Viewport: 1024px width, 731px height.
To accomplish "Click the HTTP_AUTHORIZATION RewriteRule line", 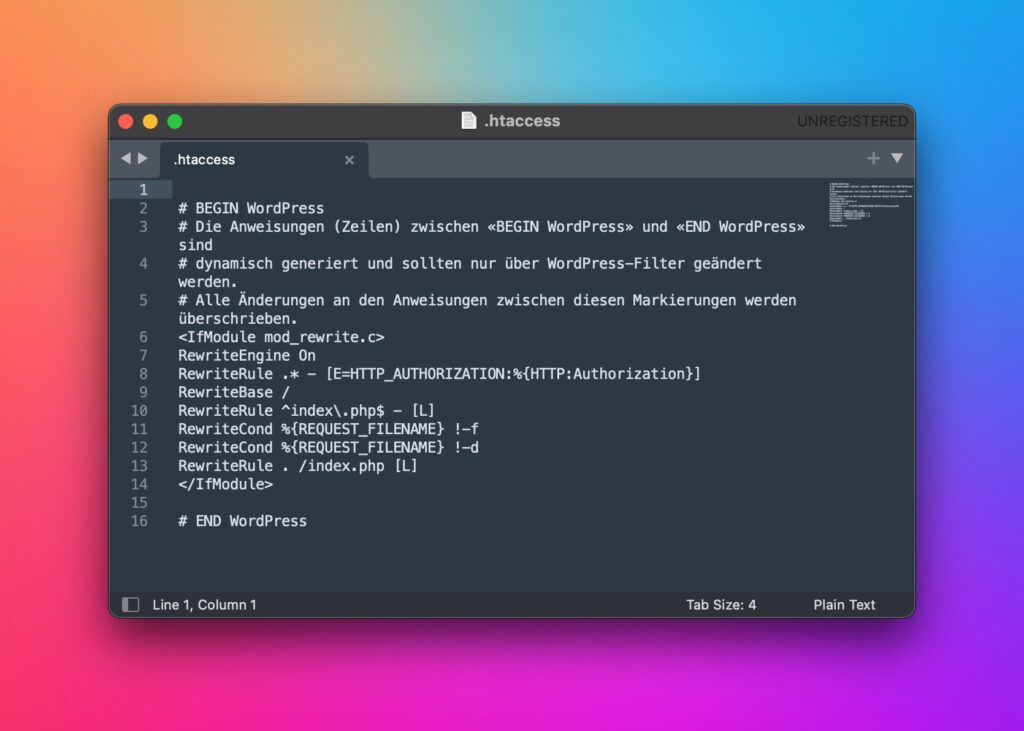I will pos(440,374).
